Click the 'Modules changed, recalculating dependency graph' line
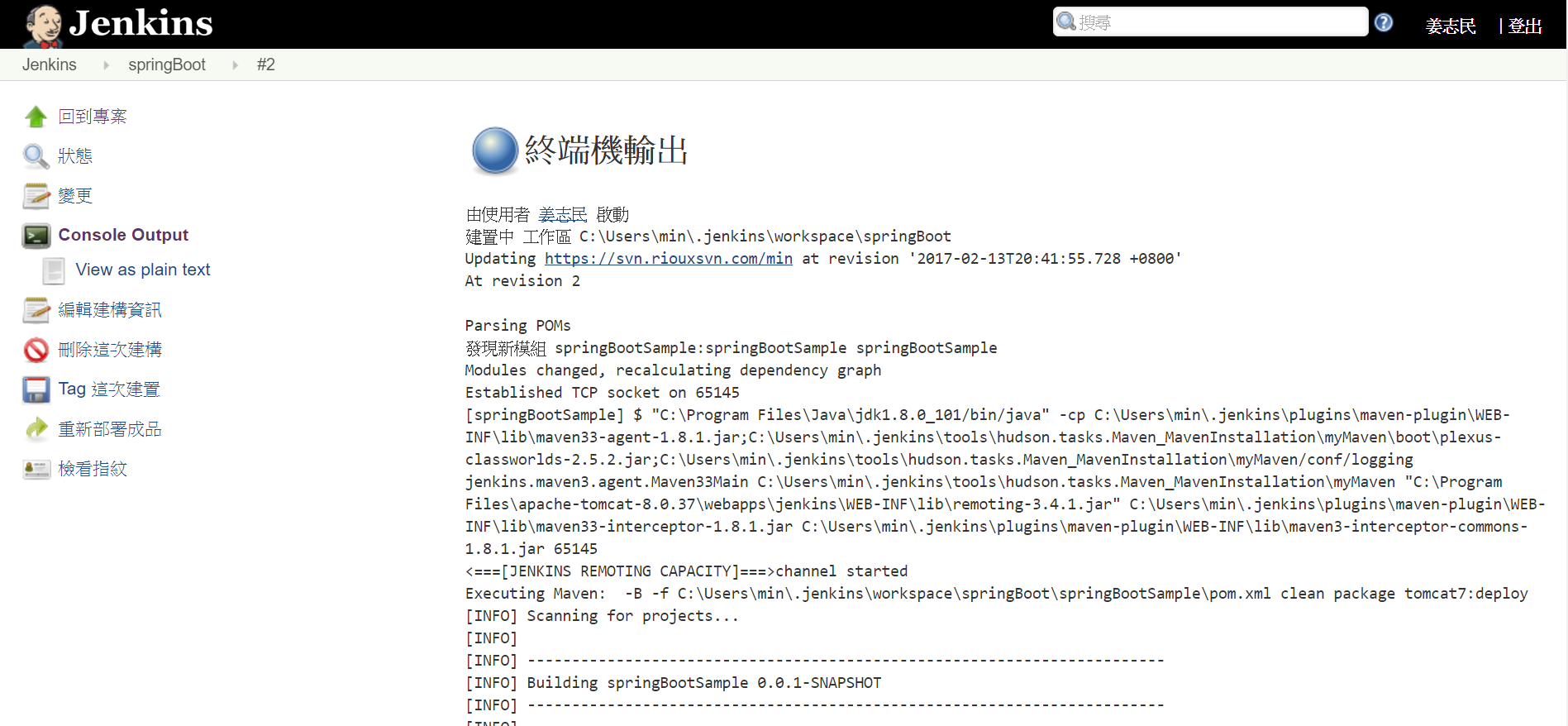Viewport: 1568px width, 726px height. click(x=674, y=370)
